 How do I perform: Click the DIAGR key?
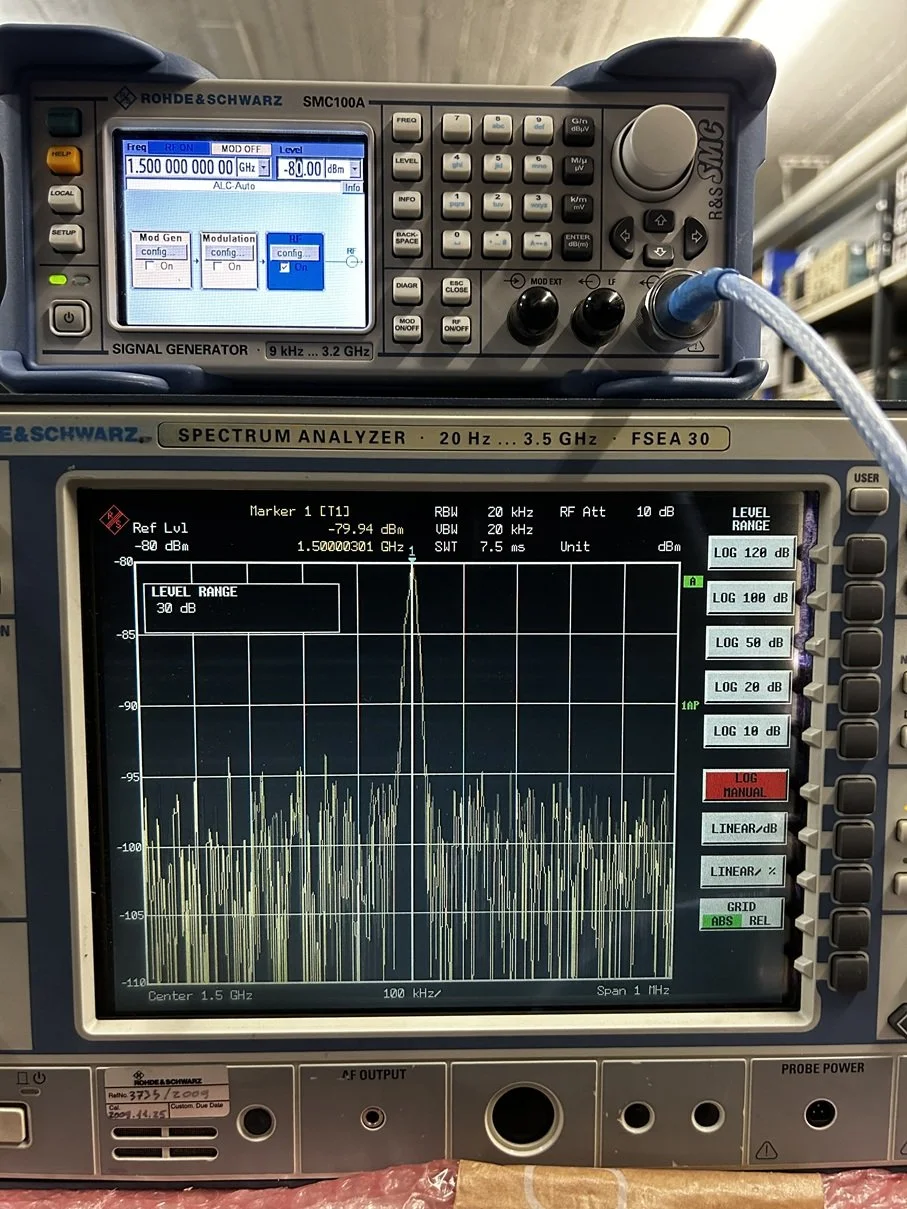pos(406,289)
